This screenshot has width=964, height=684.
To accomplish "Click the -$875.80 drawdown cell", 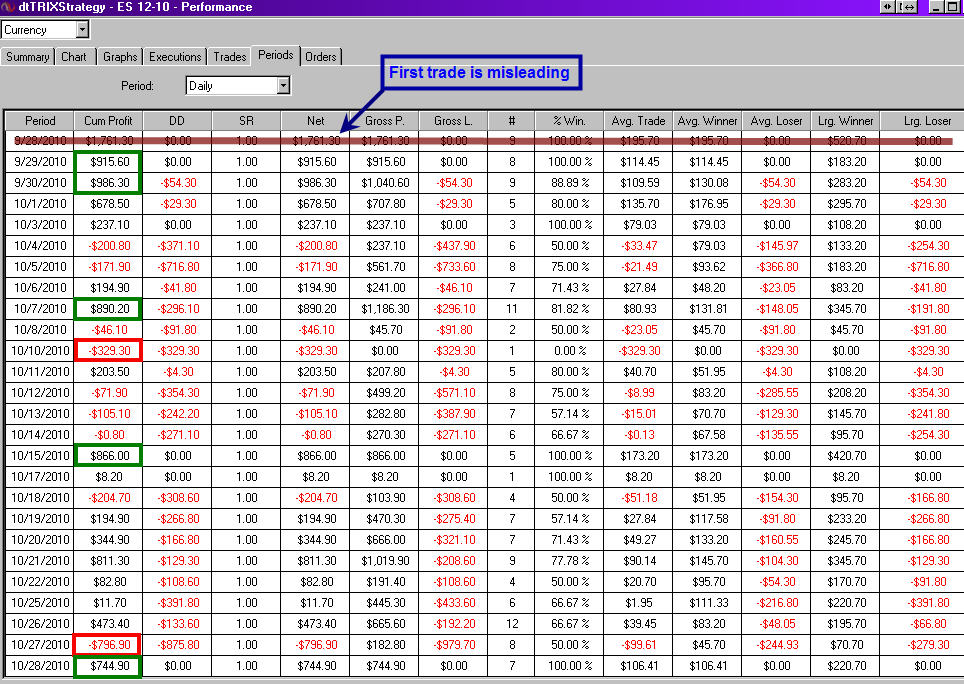I will point(177,644).
